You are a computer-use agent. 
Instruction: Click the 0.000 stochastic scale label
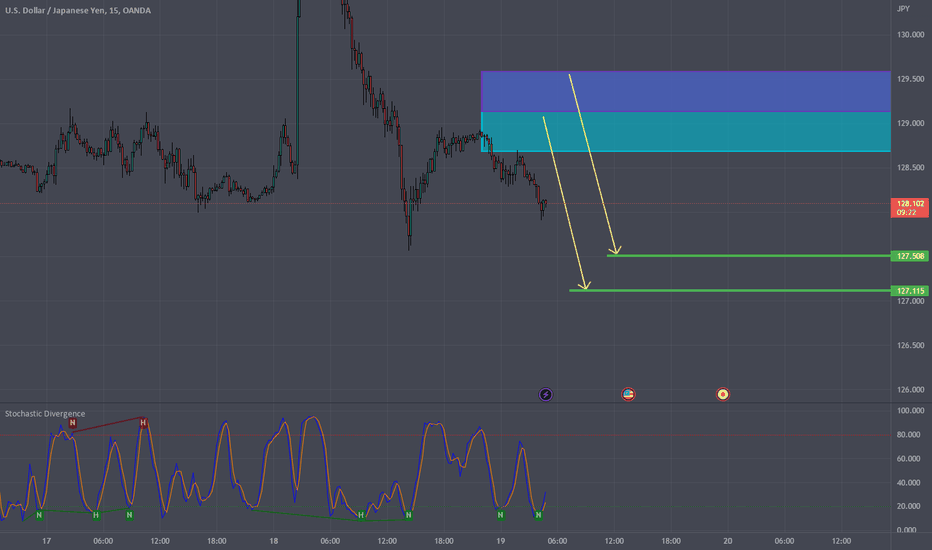(906, 530)
